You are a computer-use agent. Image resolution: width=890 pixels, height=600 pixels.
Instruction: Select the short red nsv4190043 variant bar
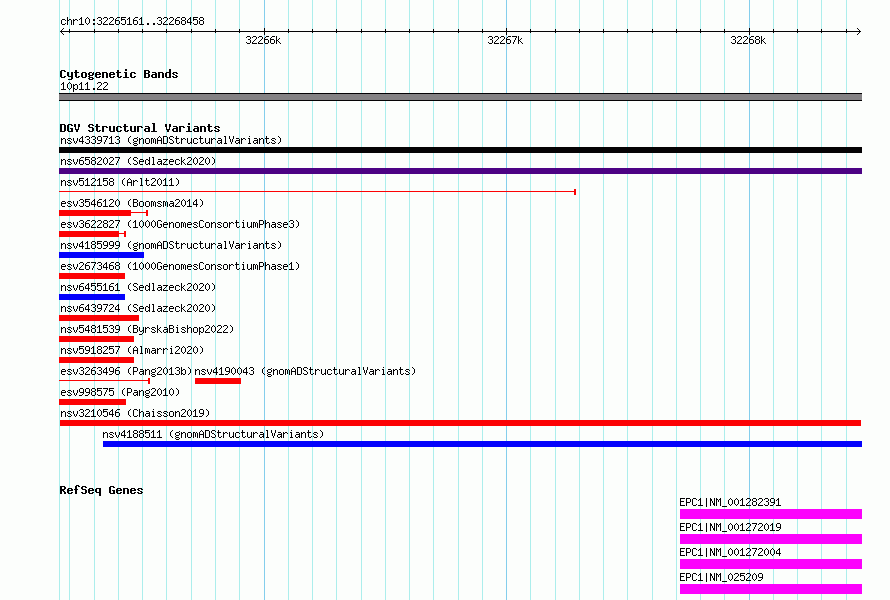(218, 381)
